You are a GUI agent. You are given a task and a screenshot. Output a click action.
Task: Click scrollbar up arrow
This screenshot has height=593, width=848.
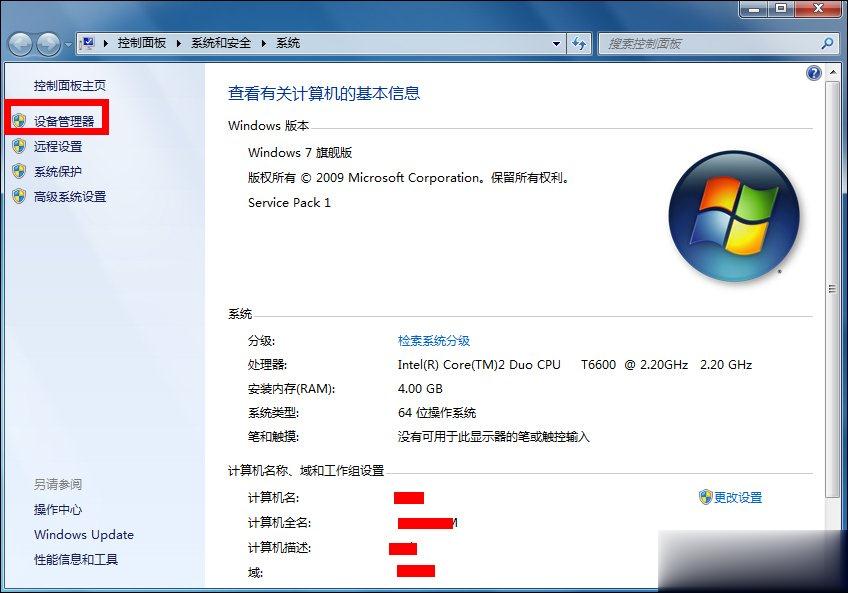tap(832, 74)
